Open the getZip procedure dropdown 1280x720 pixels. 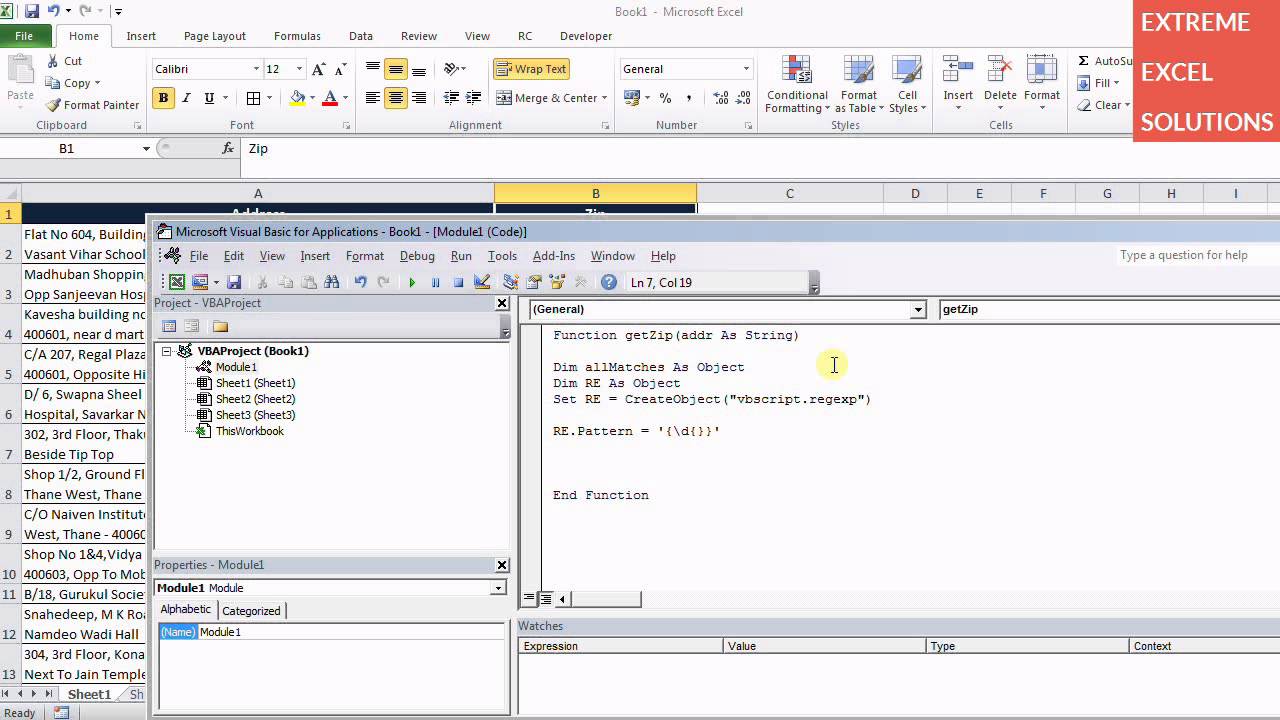tap(1109, 309)
